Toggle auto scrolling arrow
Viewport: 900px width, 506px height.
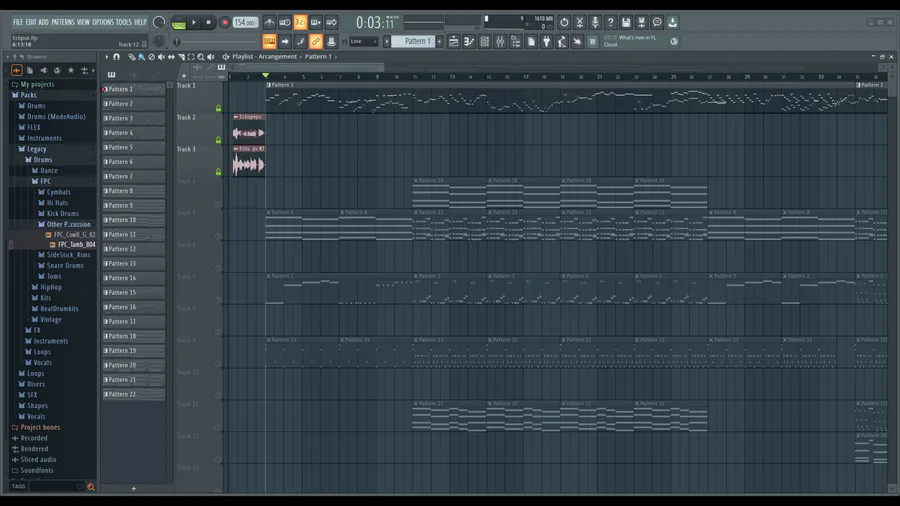point(285,41)
